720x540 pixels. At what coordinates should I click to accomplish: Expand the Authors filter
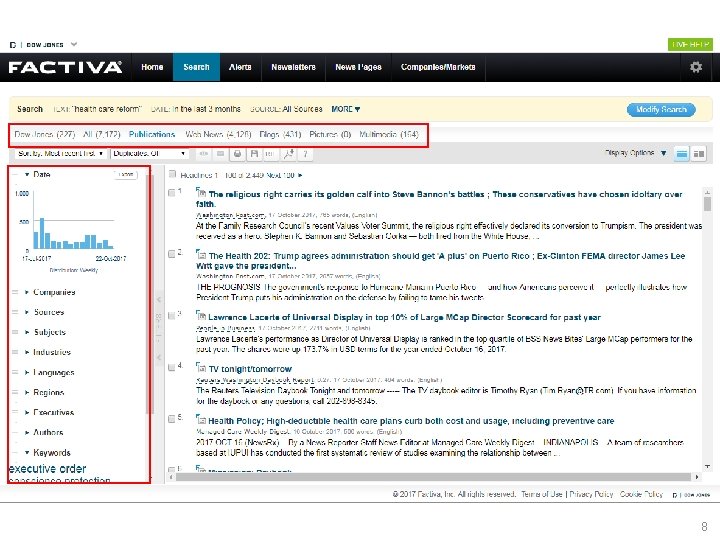[27, 433]
